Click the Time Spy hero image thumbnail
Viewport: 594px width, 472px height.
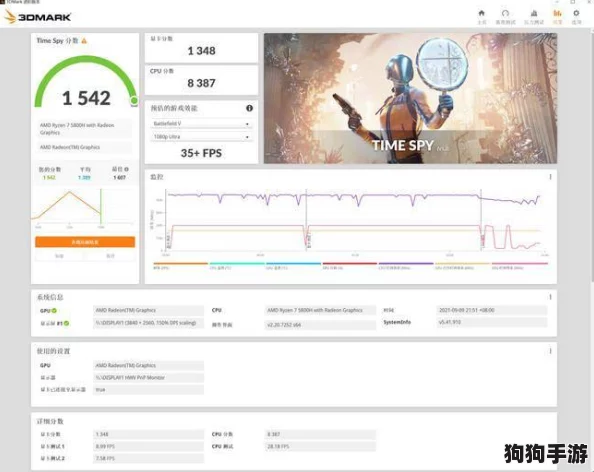410,98
